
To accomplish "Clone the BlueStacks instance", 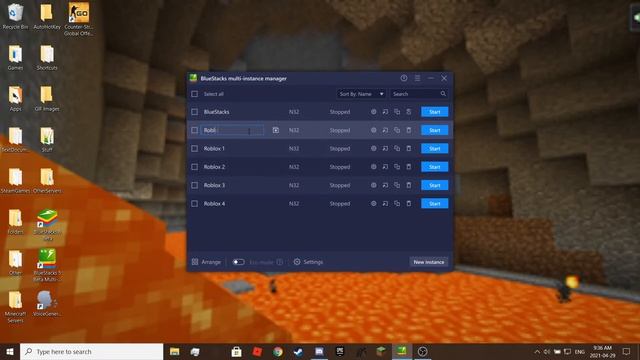I will pos(397,112).
